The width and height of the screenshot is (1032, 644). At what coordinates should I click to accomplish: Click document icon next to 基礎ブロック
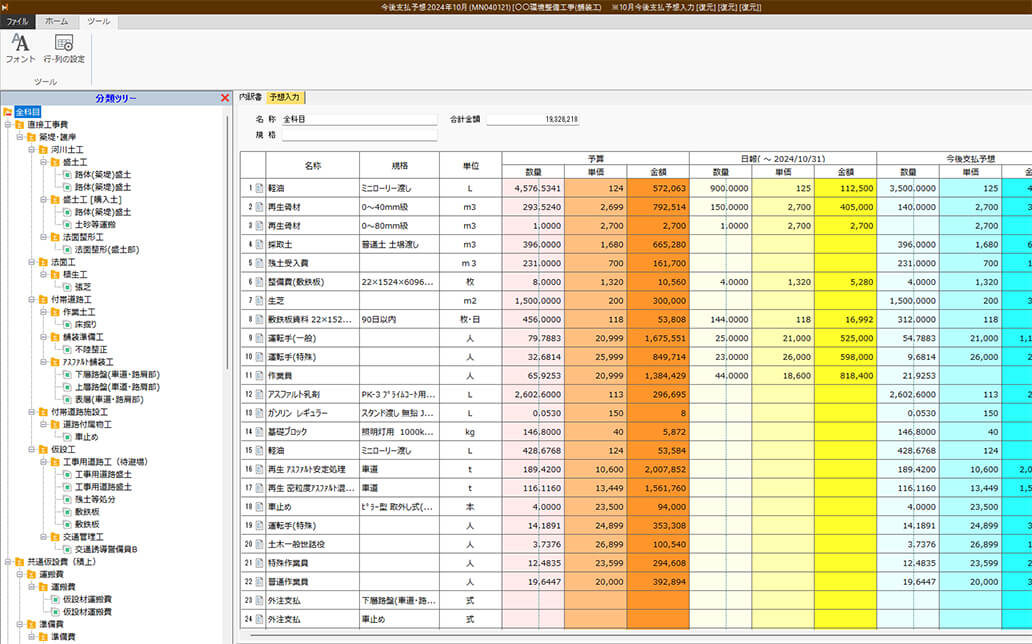(258, 432)
